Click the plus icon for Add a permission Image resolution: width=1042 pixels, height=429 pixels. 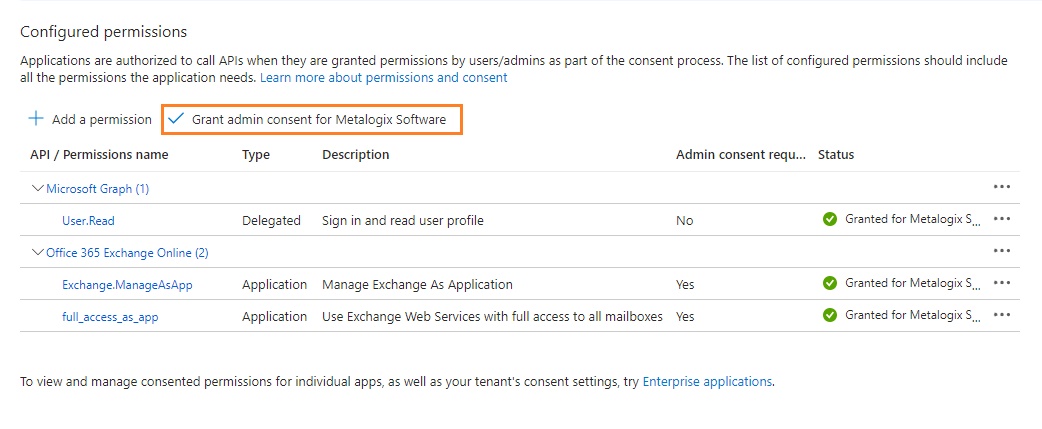(36, 119)
